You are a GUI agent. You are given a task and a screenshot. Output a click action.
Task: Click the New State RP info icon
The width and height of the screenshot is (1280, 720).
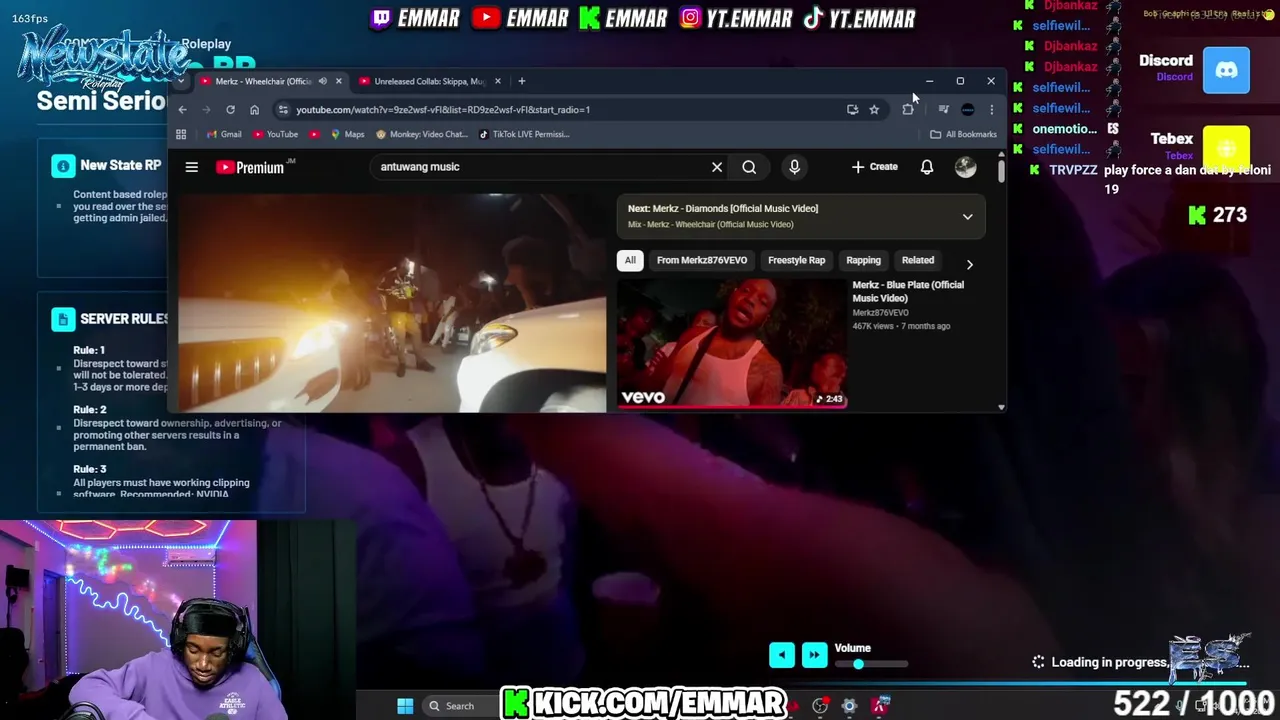point(63,166)
